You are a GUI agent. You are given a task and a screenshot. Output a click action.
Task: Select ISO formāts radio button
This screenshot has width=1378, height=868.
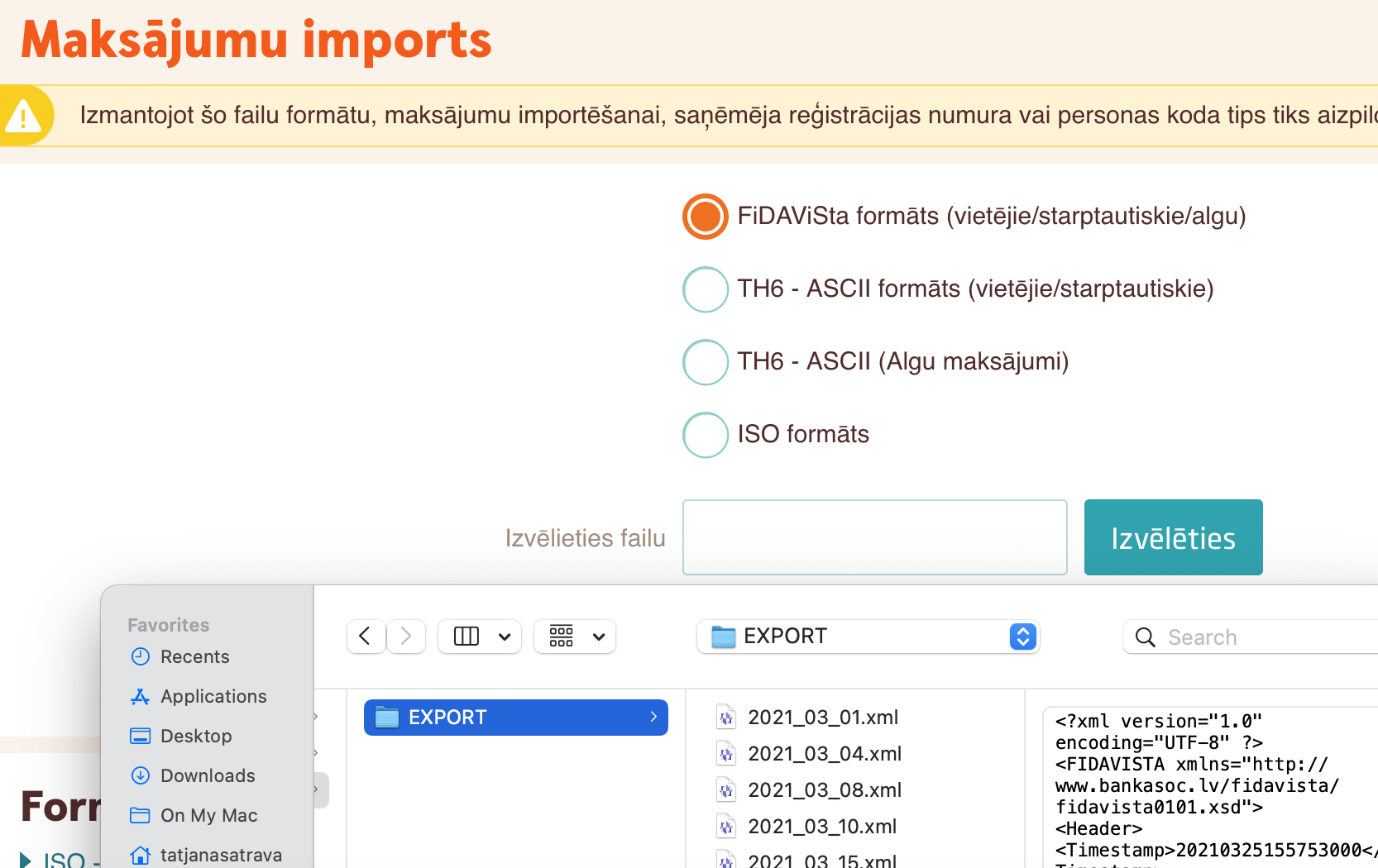pos(706,435)
